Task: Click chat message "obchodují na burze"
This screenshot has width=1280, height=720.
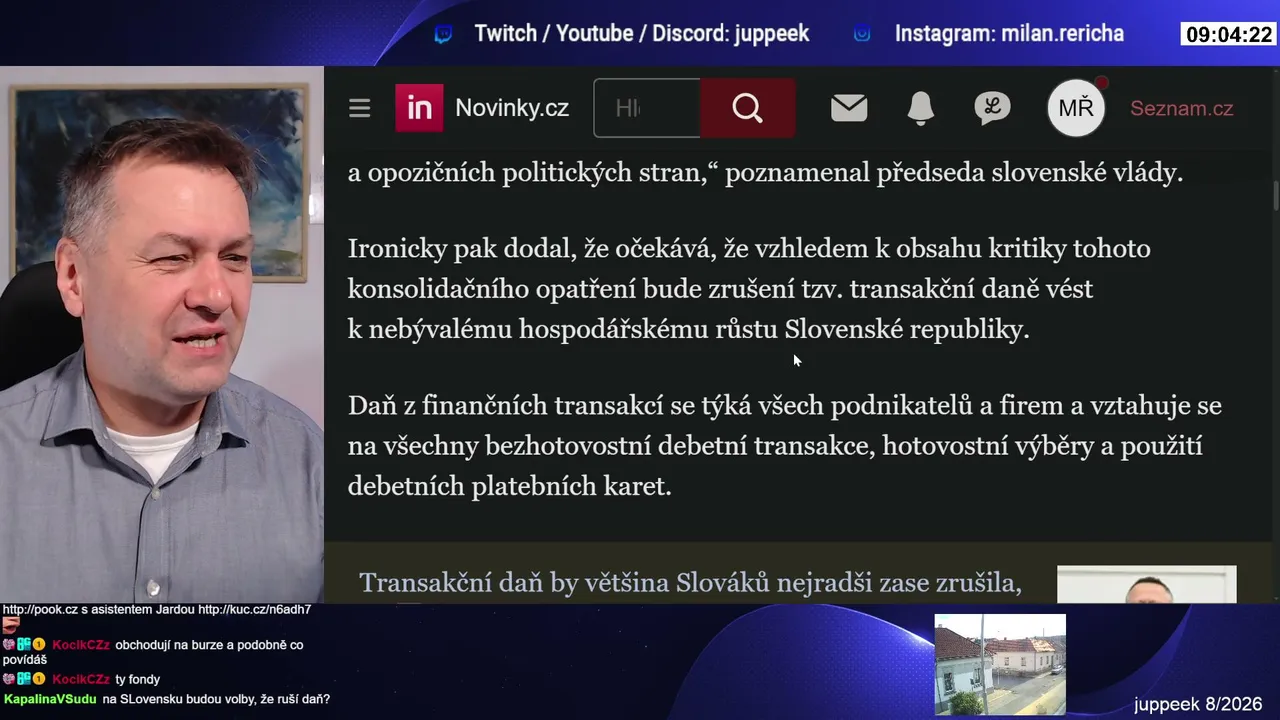Action: click(x=153, y=652)
